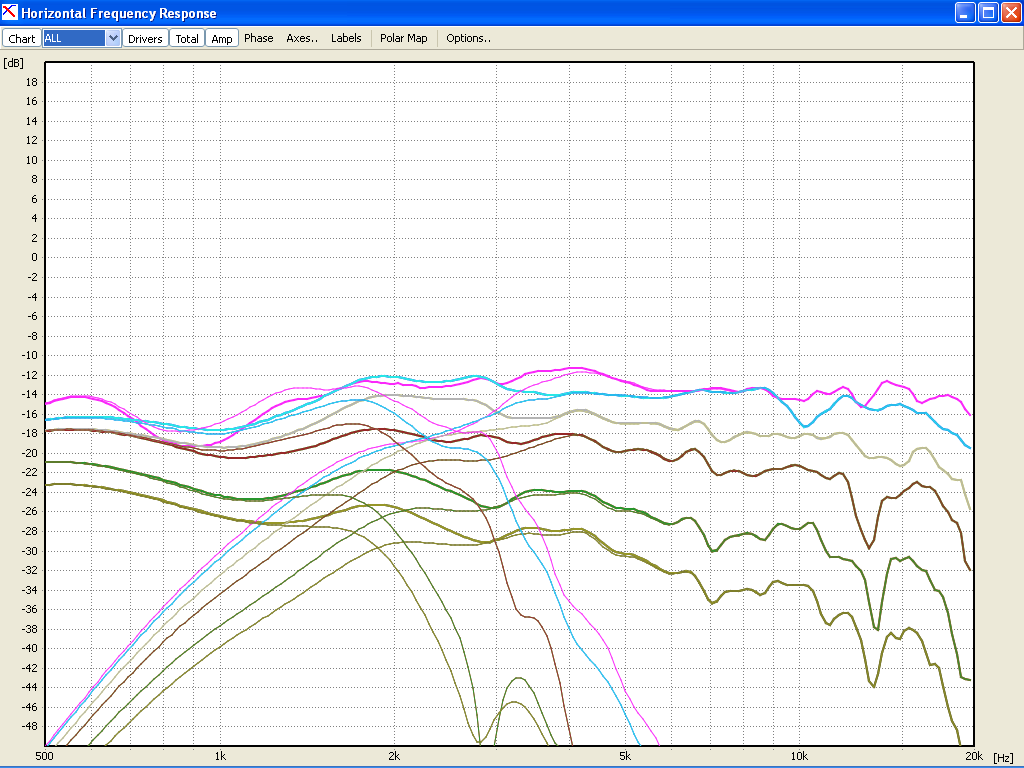
Task: Click the 10k frequency axis label
Action: (x=799, y=756)
